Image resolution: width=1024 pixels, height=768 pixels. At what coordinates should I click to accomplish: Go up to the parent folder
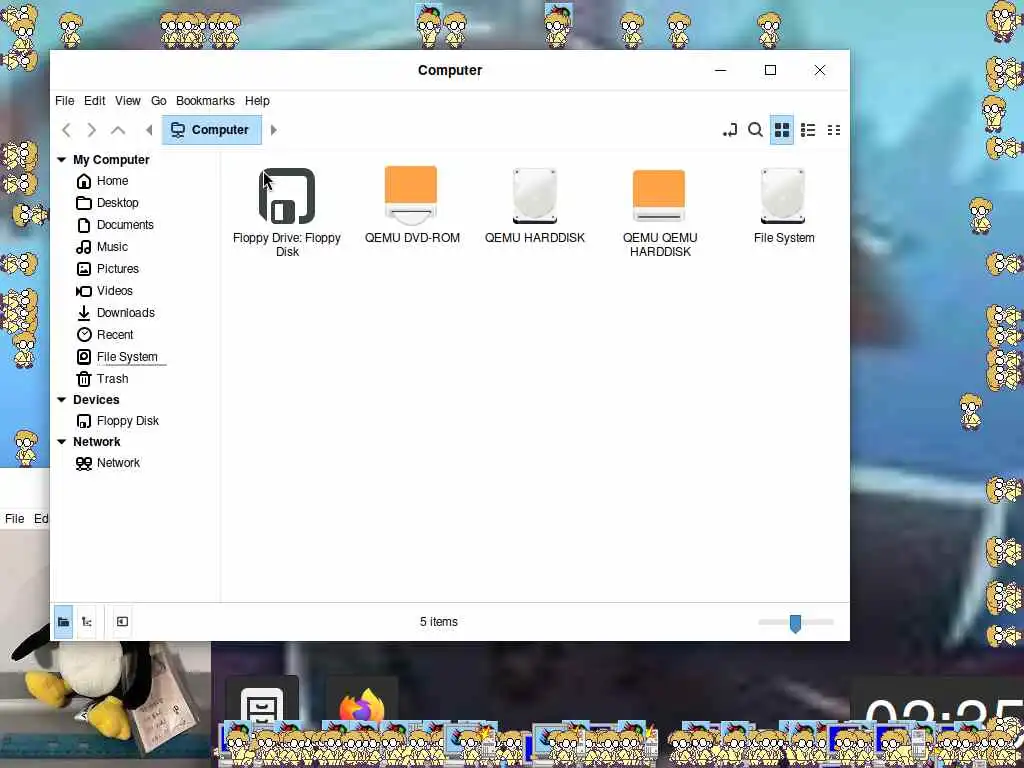(x=118, y=130)
